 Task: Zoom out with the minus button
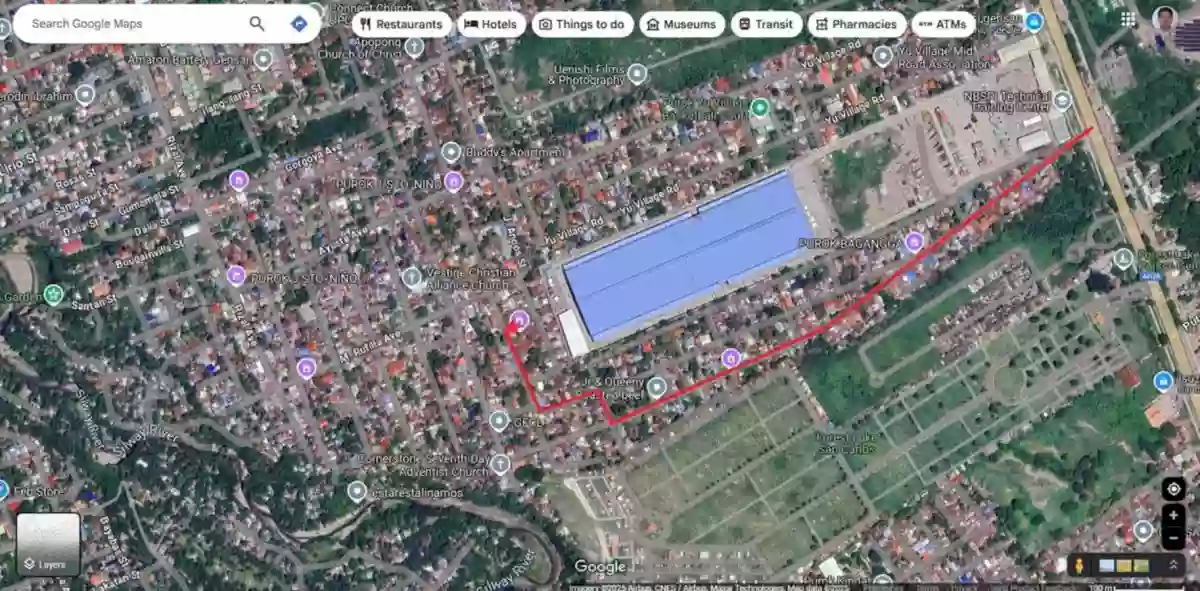pos(1173,539)
